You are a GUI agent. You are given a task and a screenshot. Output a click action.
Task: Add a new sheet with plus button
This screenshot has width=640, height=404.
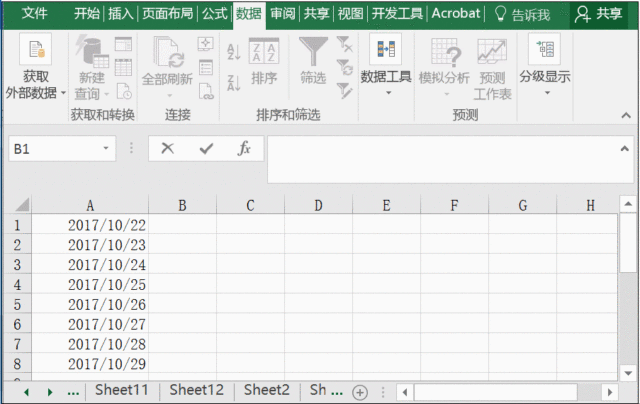360,393
